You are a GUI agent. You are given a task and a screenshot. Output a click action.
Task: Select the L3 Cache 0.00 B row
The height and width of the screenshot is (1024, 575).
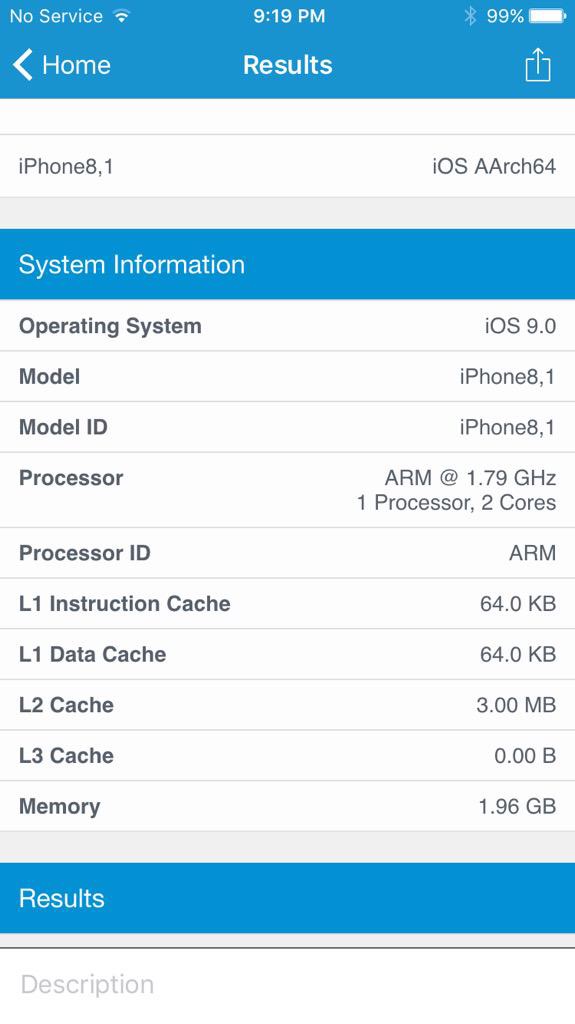pyautogui.click(x=288, y=756)
